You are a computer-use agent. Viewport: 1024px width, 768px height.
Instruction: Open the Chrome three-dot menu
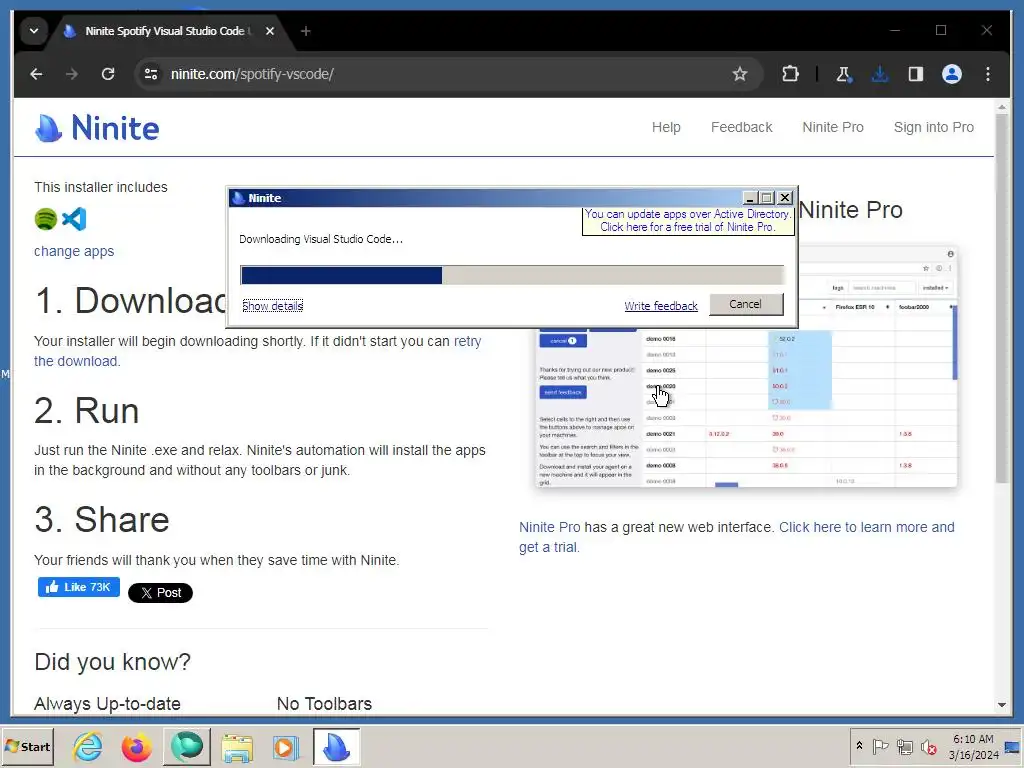(987, 74)
